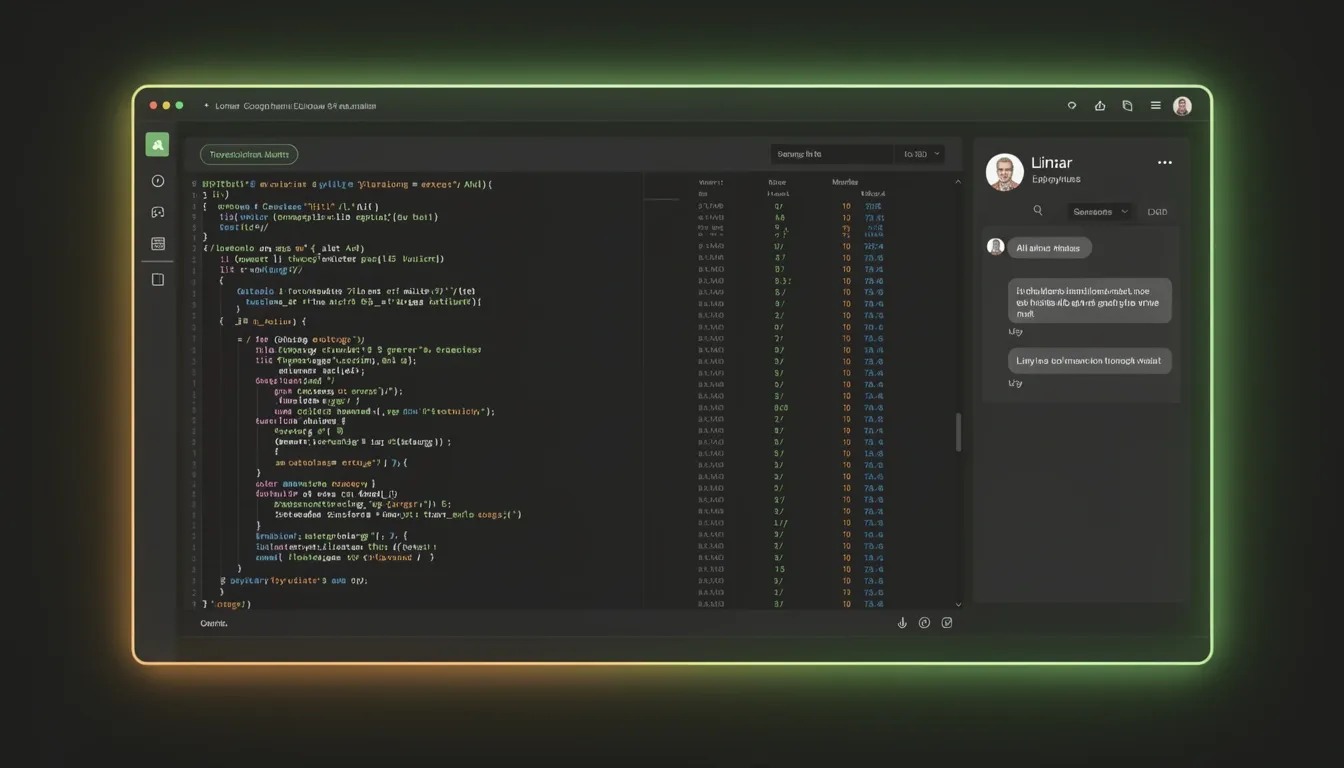Click the heart-shaped icon in the title bar
Viewport: 1344px width, 768px height.
tap(1072, 105)
